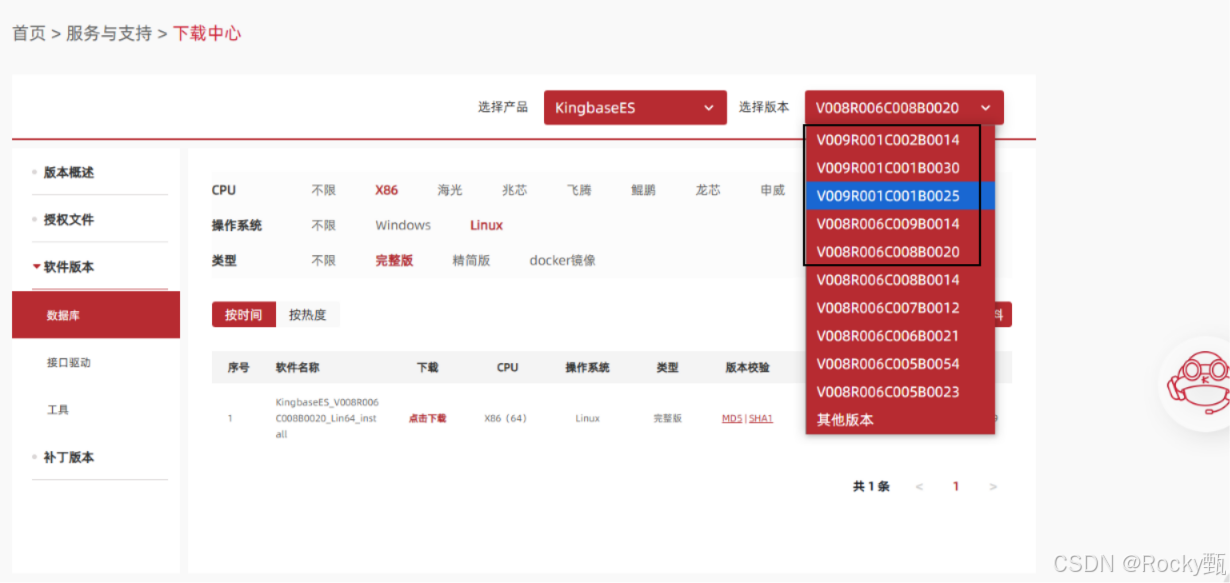Set 类型 filter to 不限

click(x=323, y=260)
